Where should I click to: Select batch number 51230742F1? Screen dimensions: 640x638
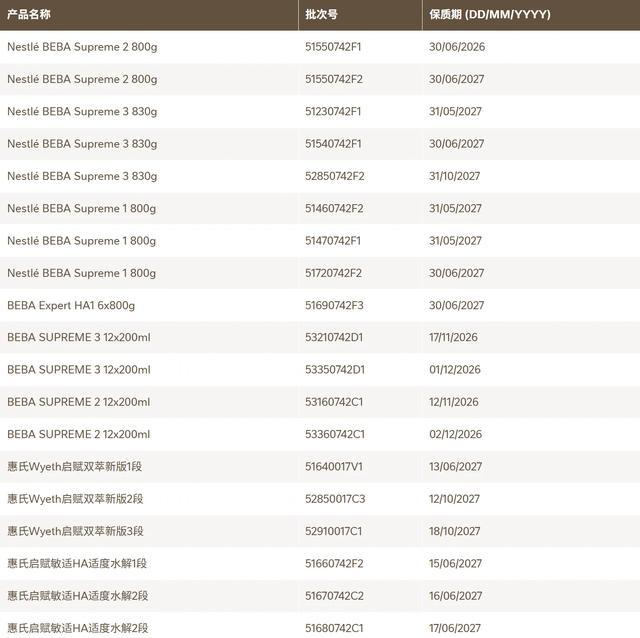point(333,111)
